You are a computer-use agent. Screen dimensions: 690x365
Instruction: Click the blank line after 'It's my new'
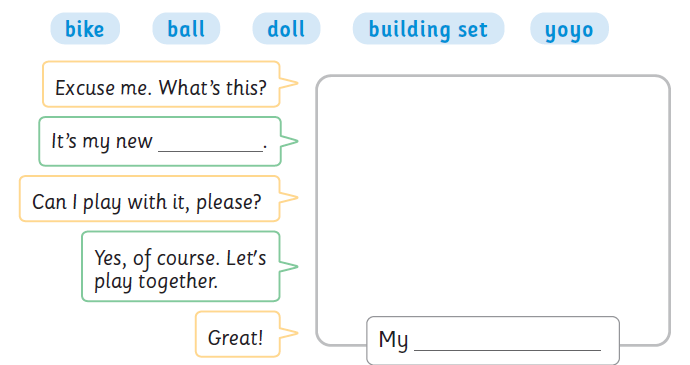coord(210,148)
